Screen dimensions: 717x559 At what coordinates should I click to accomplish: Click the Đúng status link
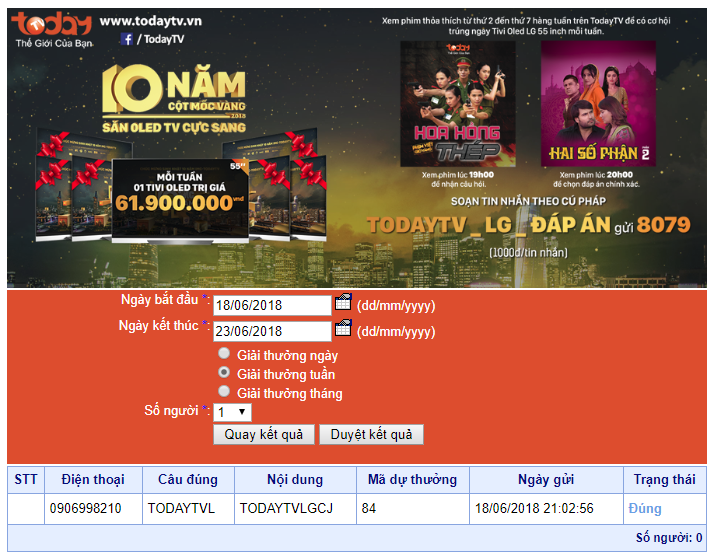tap(645, 509)
